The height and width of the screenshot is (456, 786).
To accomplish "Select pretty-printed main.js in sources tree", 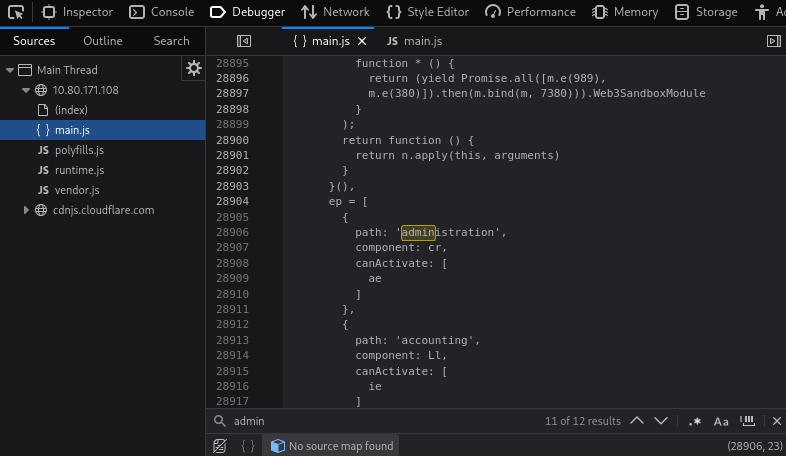I will point(102,130).
